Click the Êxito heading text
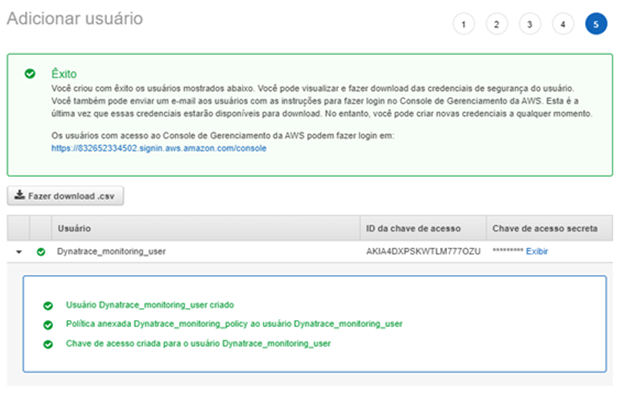 (64, 74)
